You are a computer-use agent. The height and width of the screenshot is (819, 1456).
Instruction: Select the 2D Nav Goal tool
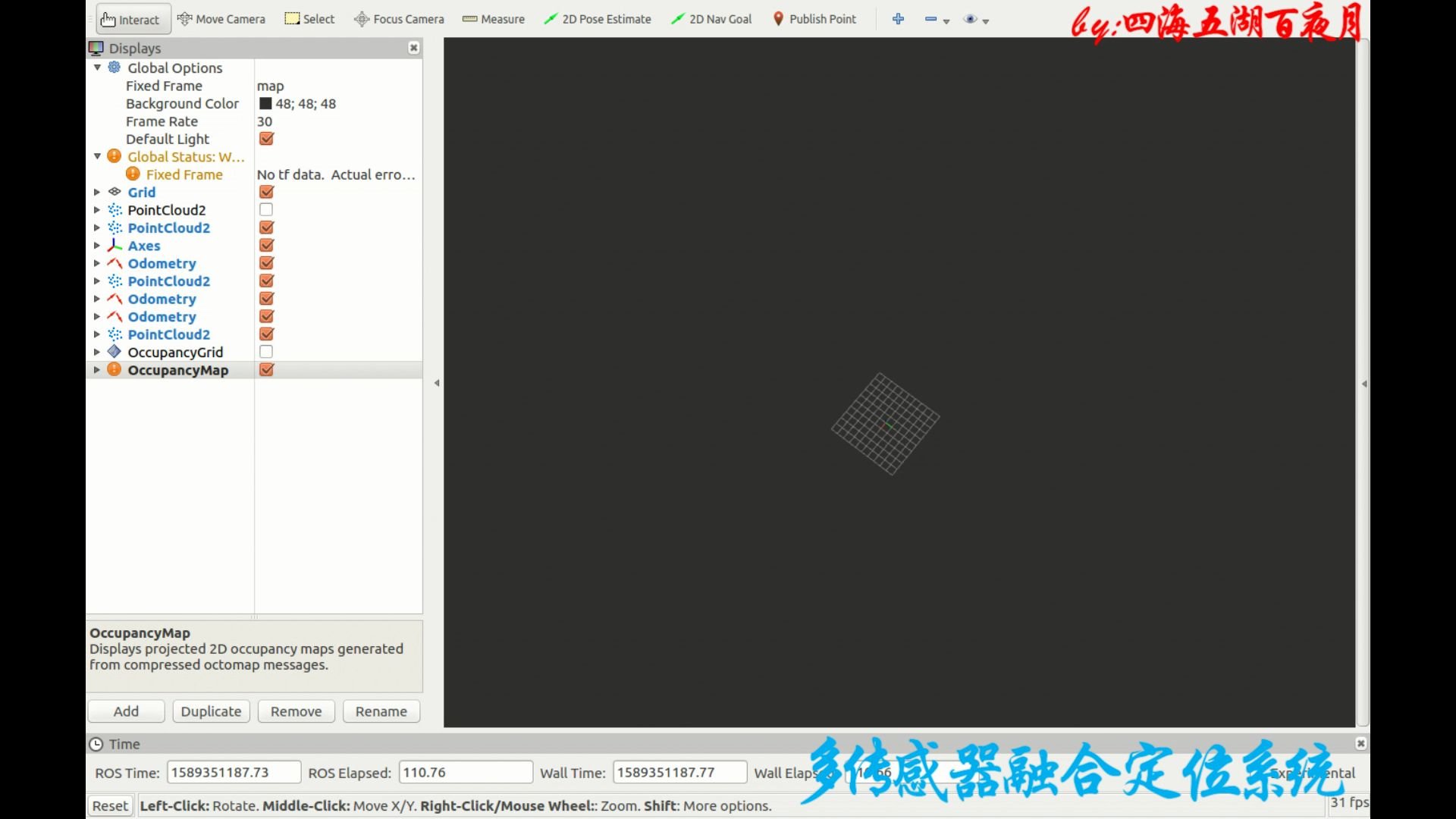[711, 19]
